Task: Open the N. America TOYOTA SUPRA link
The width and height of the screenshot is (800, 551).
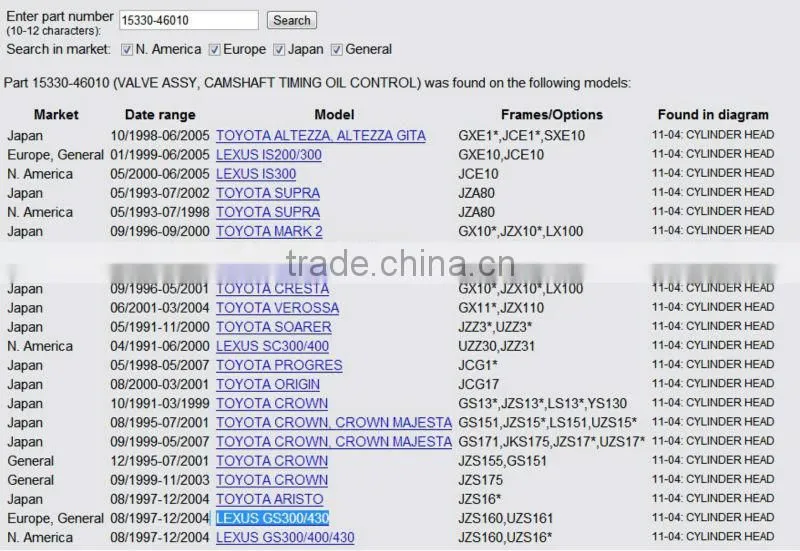Action: point(268,212)
